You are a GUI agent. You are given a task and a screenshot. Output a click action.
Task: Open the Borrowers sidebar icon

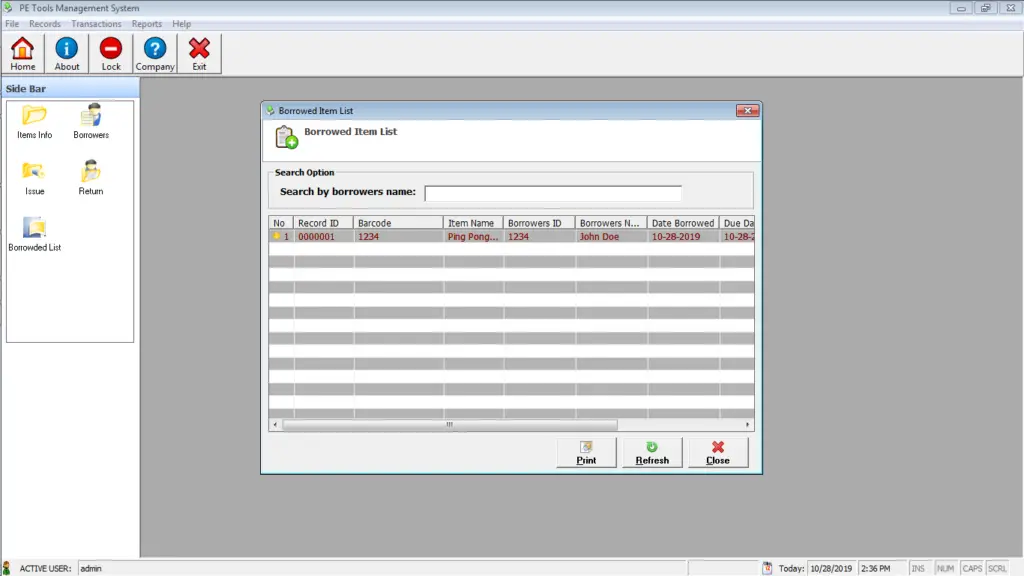[x=90, y=120]
